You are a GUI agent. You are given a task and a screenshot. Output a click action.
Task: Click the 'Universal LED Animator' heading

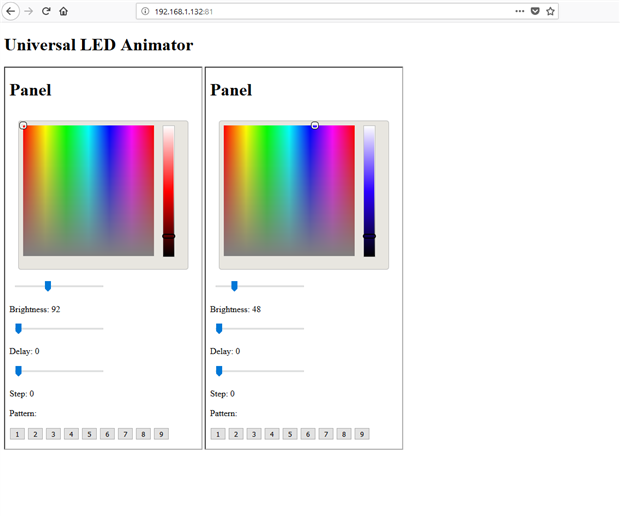tap(99, 45)
